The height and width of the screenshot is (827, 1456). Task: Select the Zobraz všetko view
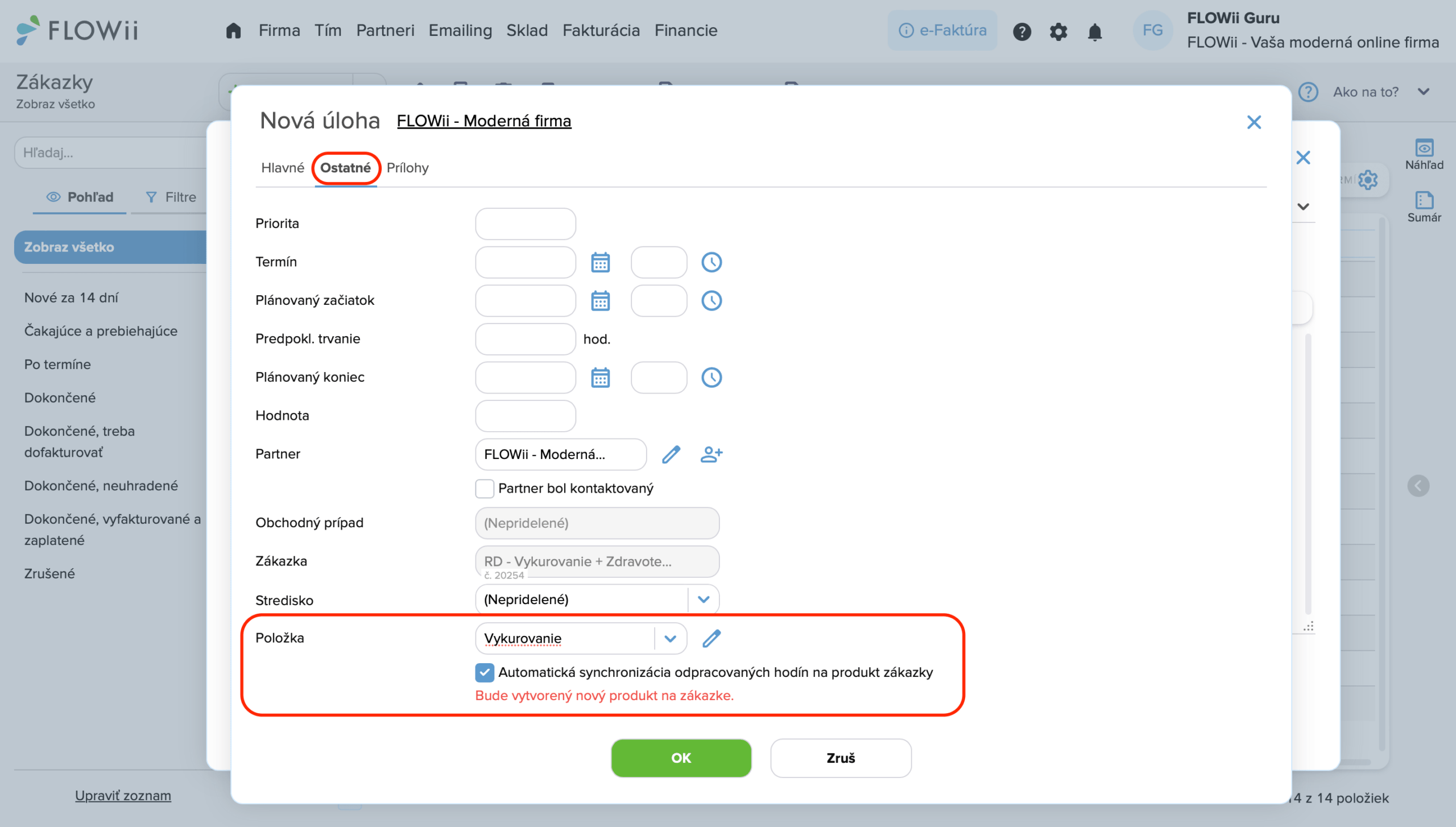point(111,247)
